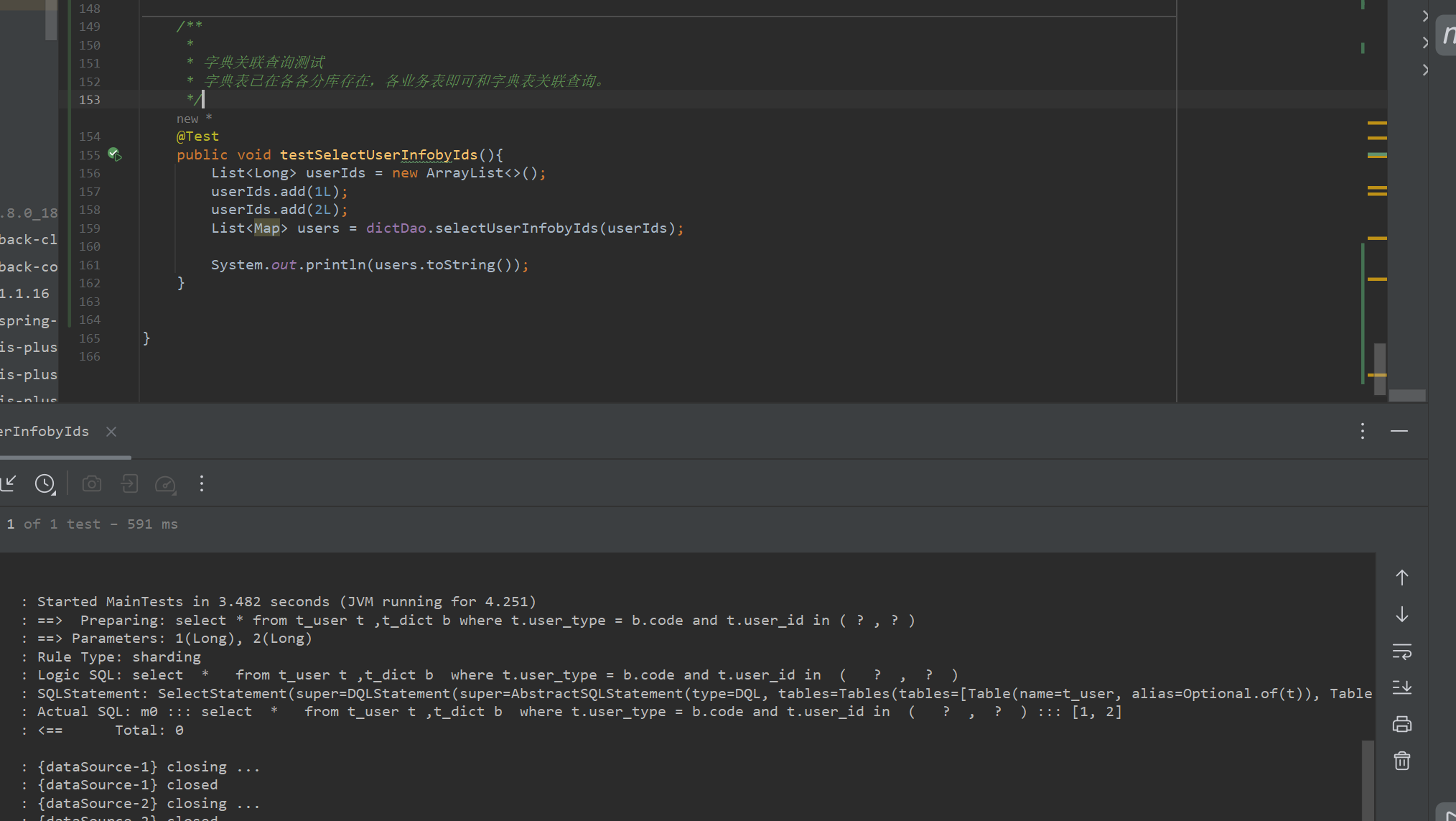Click the highlighted 'Map' type
Screen dimensions: 1456x821
click(266, 228)
